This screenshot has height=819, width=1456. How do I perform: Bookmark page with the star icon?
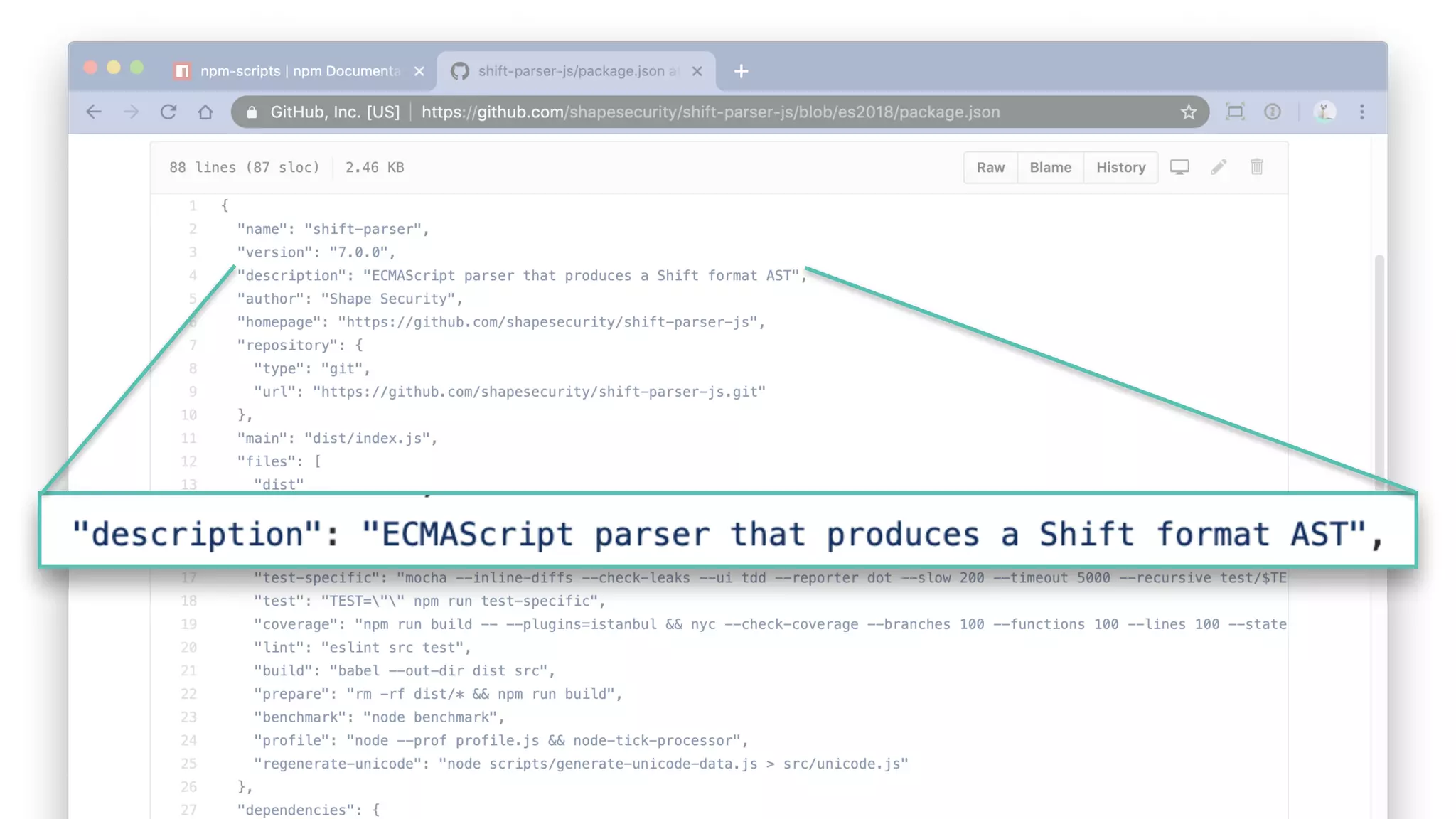click(x=1189, y=112)
